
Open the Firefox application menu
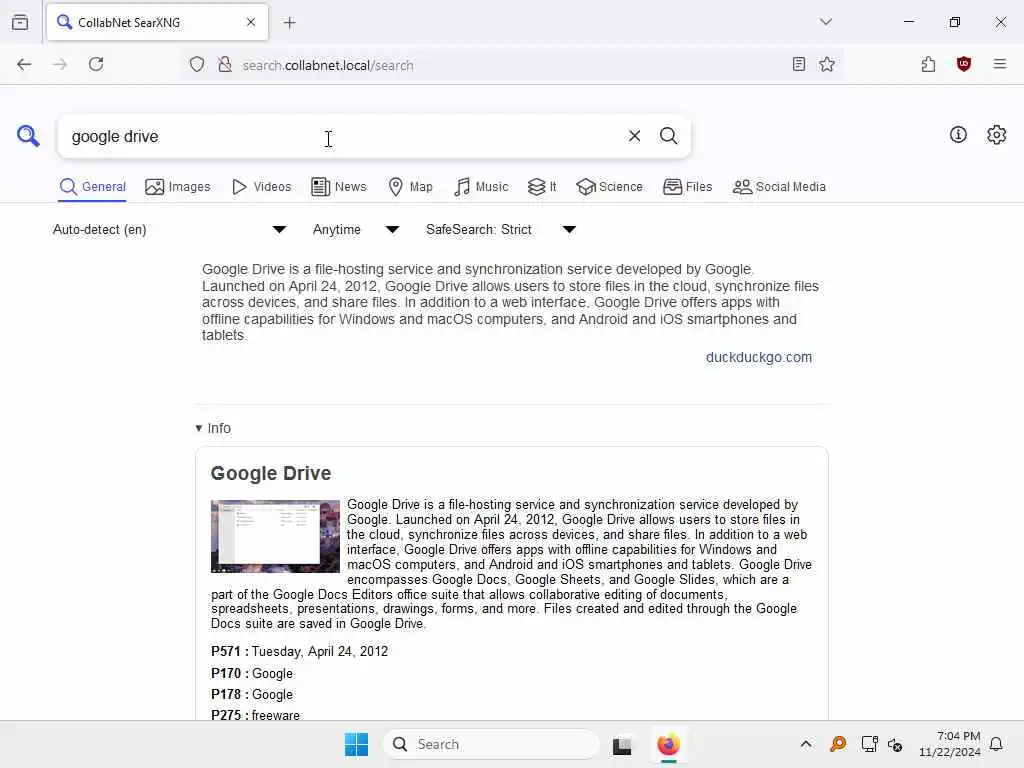pyautogui.click(x=1000, y=64)
